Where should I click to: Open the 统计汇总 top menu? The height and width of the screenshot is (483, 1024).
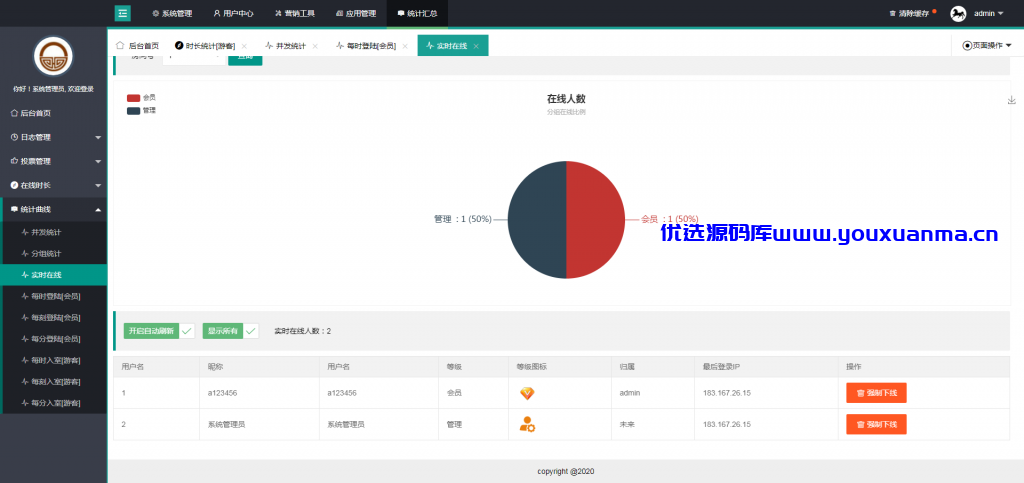point(417,13)
